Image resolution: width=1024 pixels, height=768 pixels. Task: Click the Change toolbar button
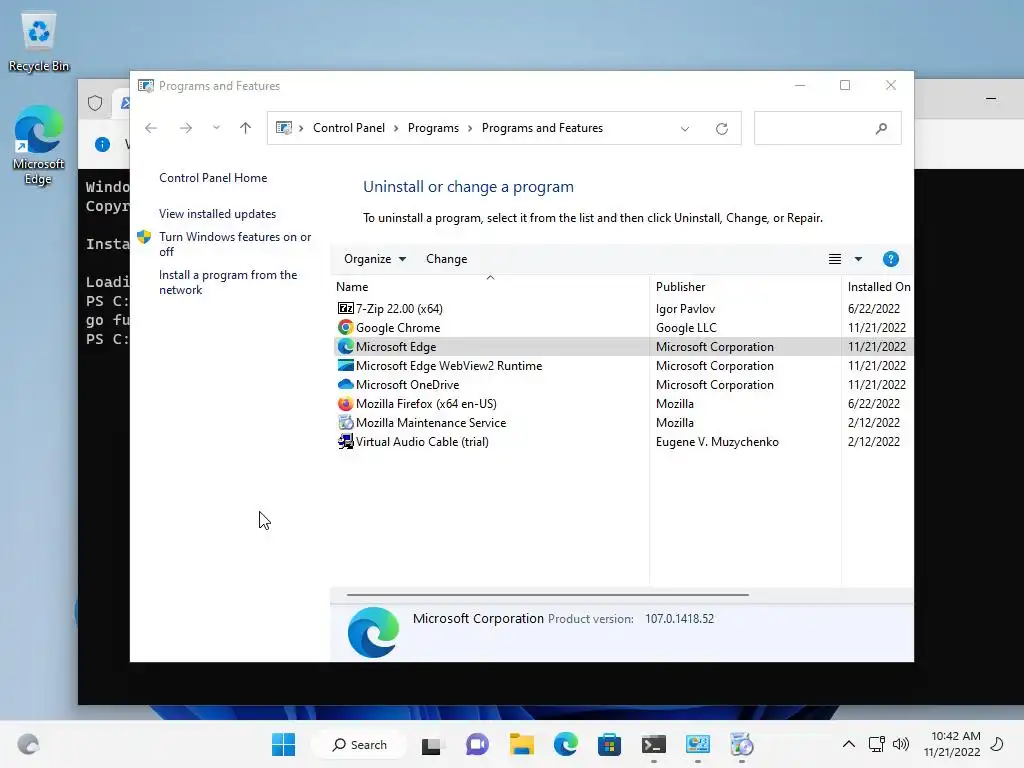[447, 259]
